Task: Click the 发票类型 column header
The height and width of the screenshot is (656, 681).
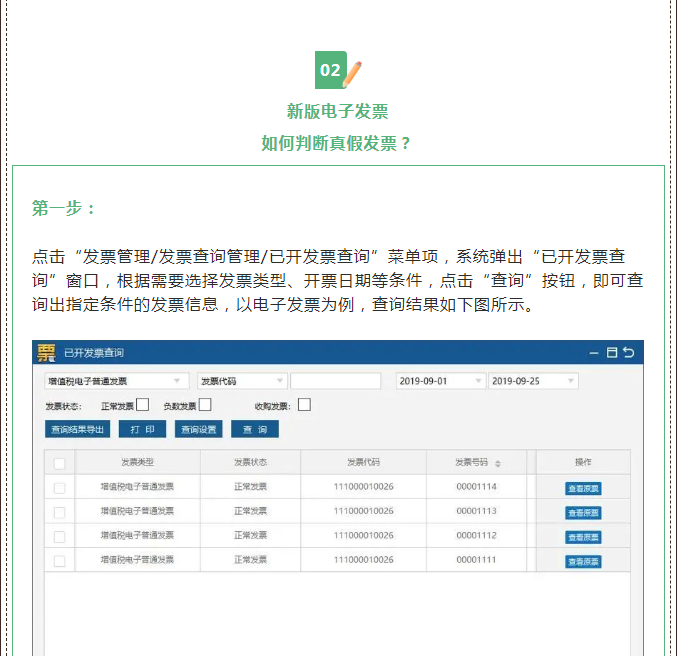Action: [x=137, y=462]
